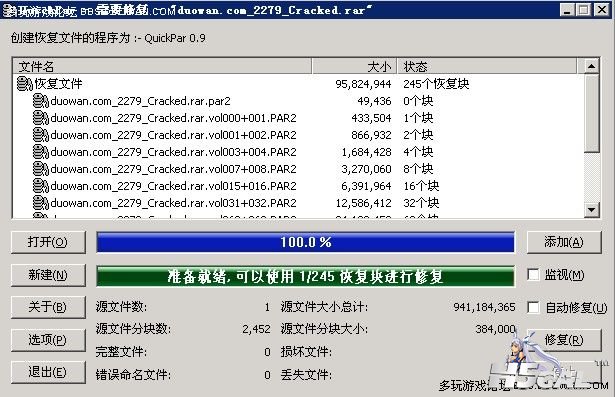Click the 状态 status column header
The image size is (615, 397).
488,66
